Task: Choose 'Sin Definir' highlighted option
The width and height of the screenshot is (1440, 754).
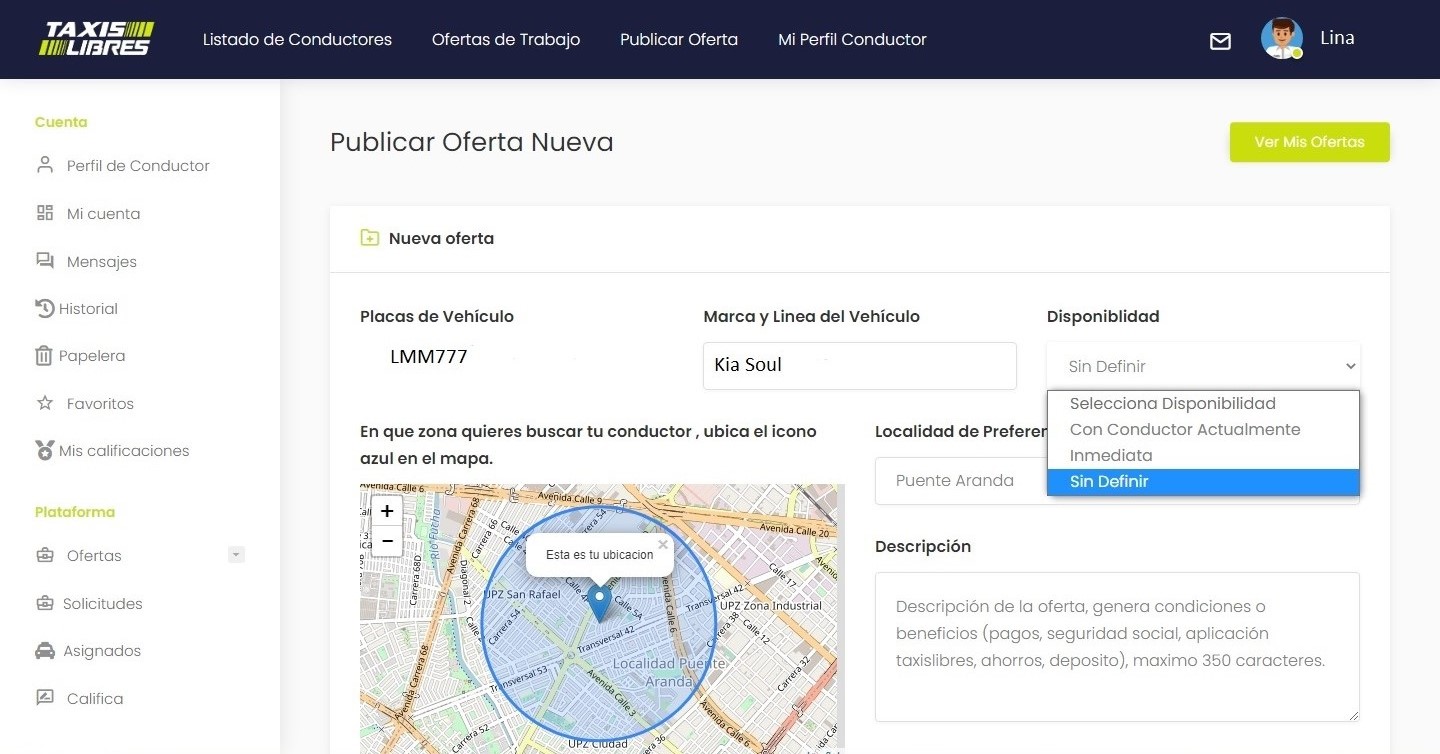Action: click(x=1203, y=482)
